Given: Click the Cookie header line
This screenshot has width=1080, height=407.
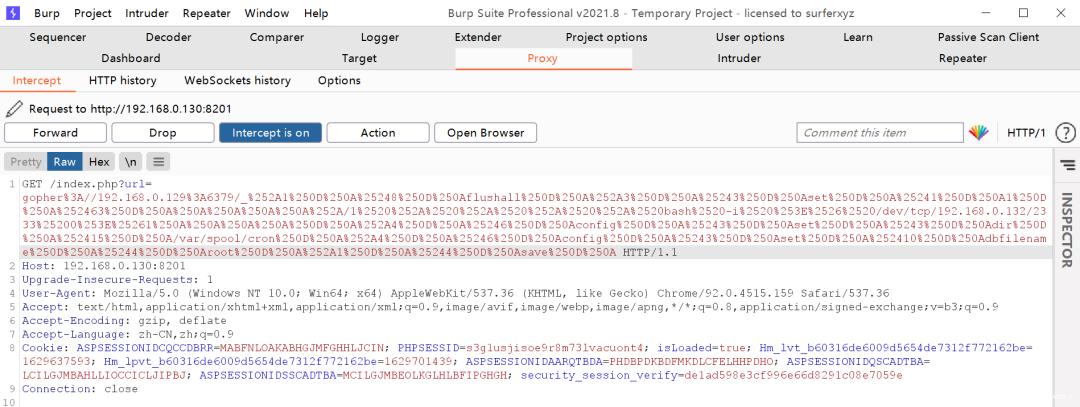Looking at the screenshot, I should pyautogui.click(x=527, y=362).
